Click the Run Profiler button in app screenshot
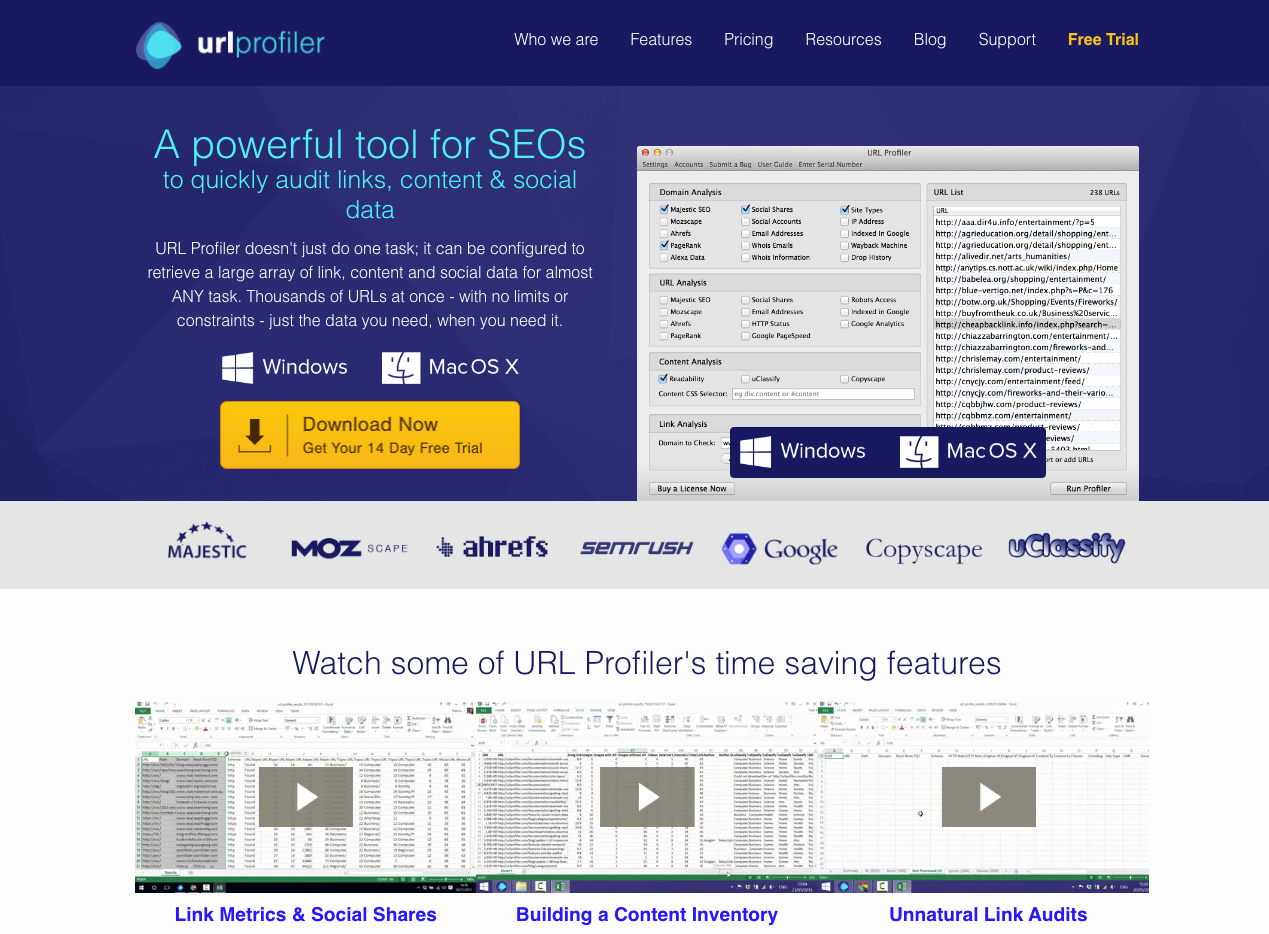 (1088, 489)
